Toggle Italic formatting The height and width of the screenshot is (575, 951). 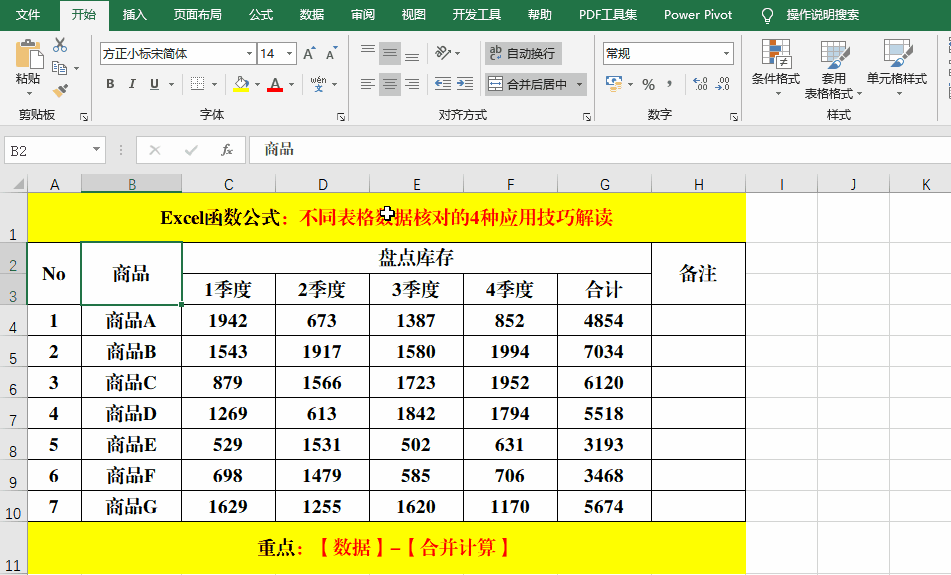pyautogui.click(x=132, y=84)
